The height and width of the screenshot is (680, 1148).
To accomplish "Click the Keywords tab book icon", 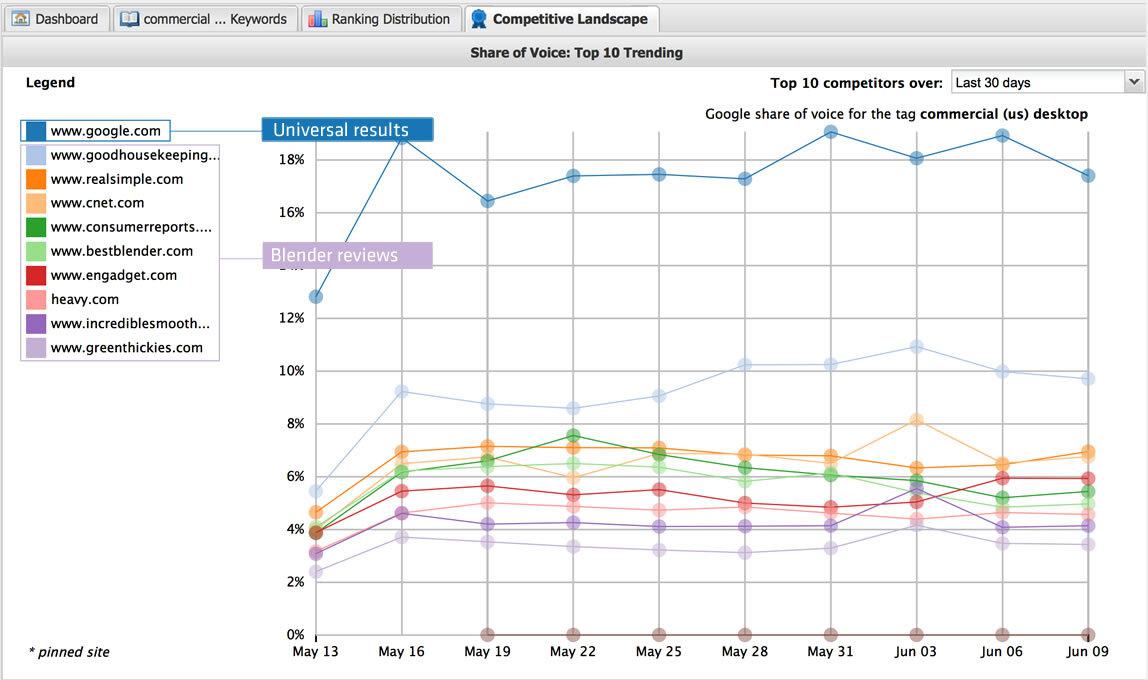I will (129, 19).
